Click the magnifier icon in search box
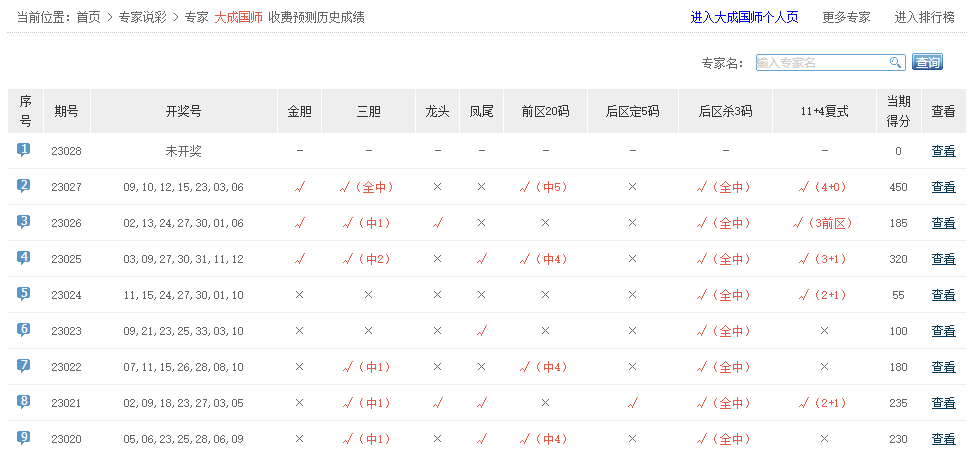This screenshot has width=969, height=454. 896,63
